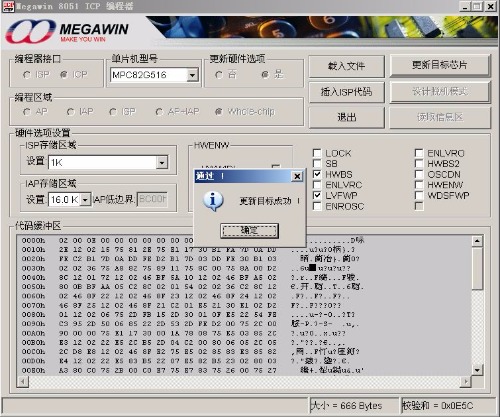Screen dimensions: 500x417
Task: Click the 更新目标芯片 button
Action: point(440,66)
